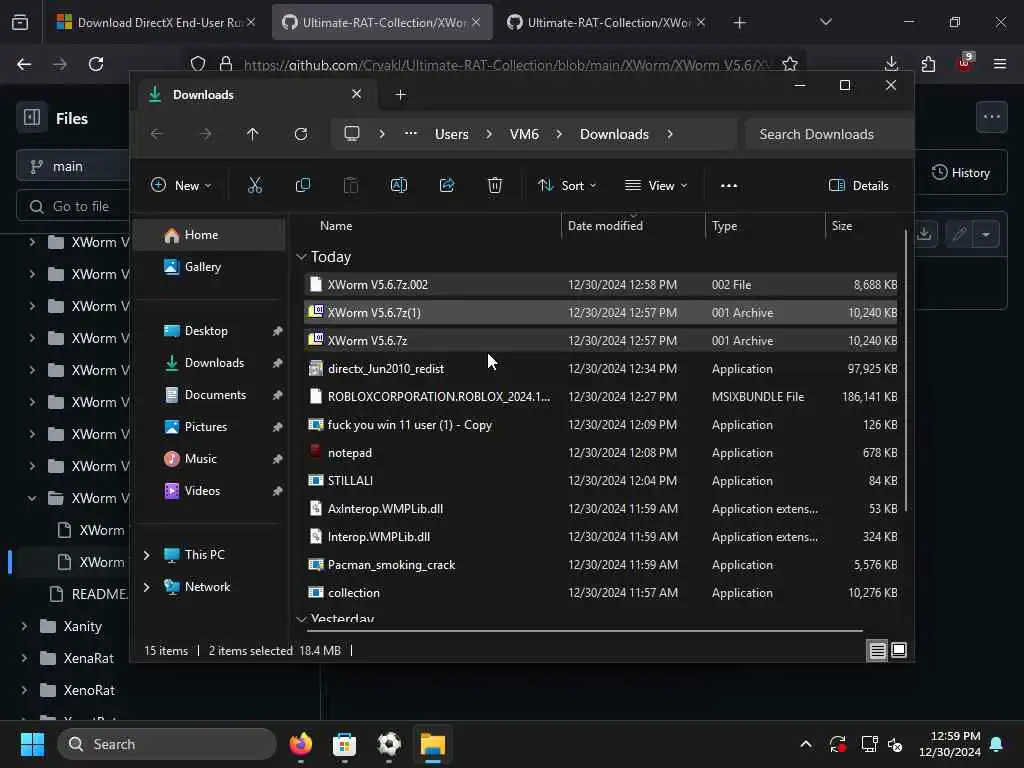Open the View dropdown menu

pos(656,185)
